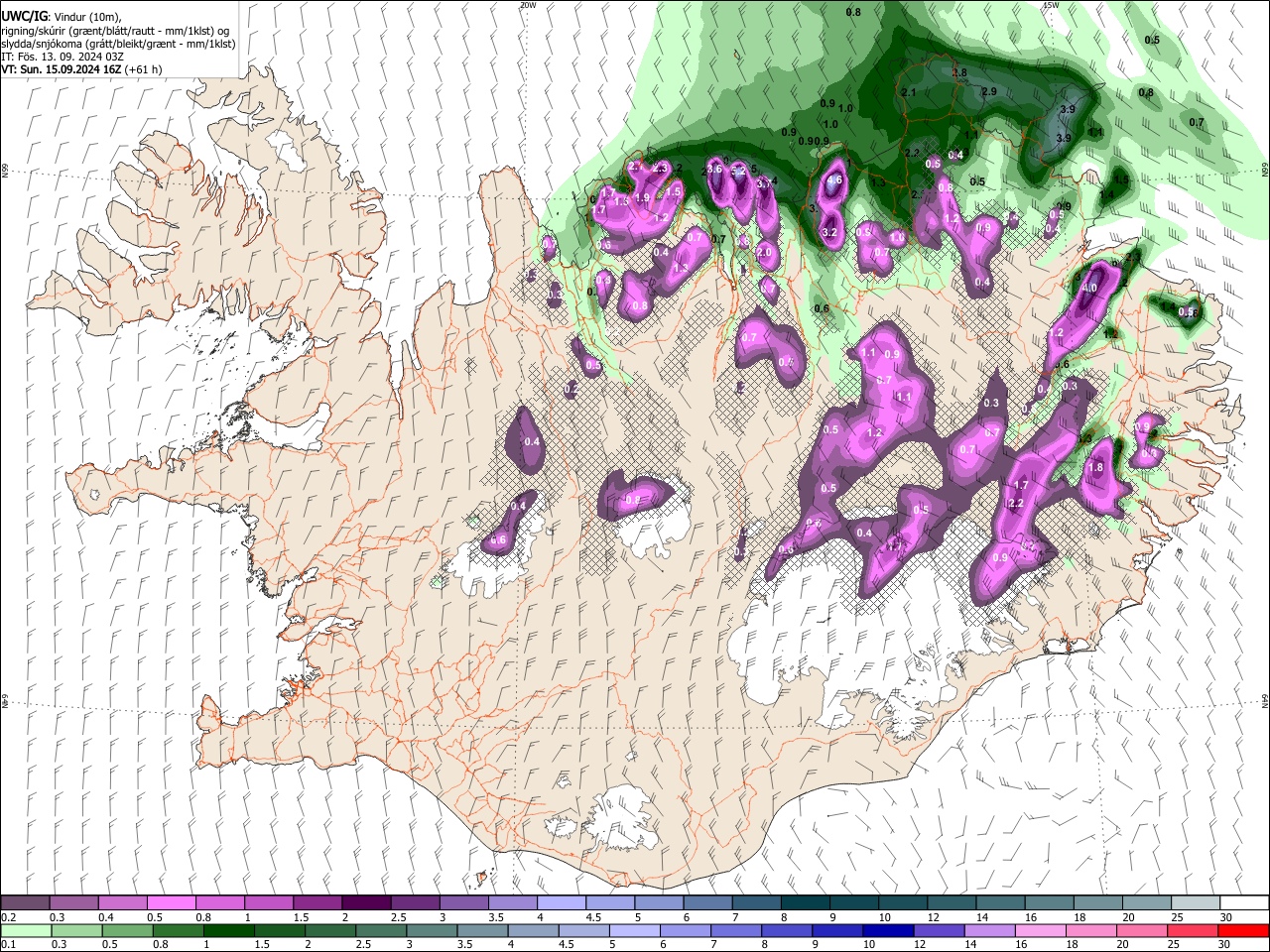Click the palest green 0.1 swatch in lower legend

click(27, 930)
